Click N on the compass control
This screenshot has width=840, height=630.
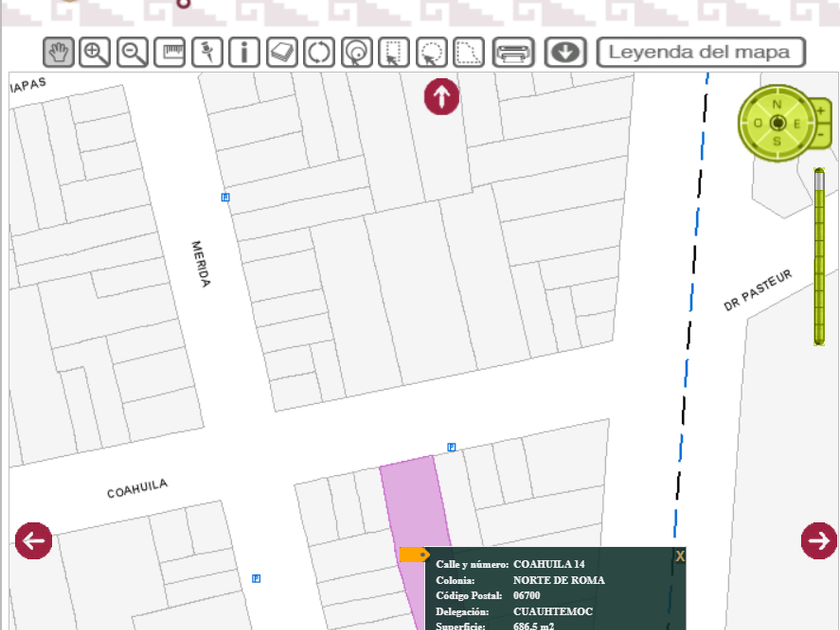tap(777, 104)
